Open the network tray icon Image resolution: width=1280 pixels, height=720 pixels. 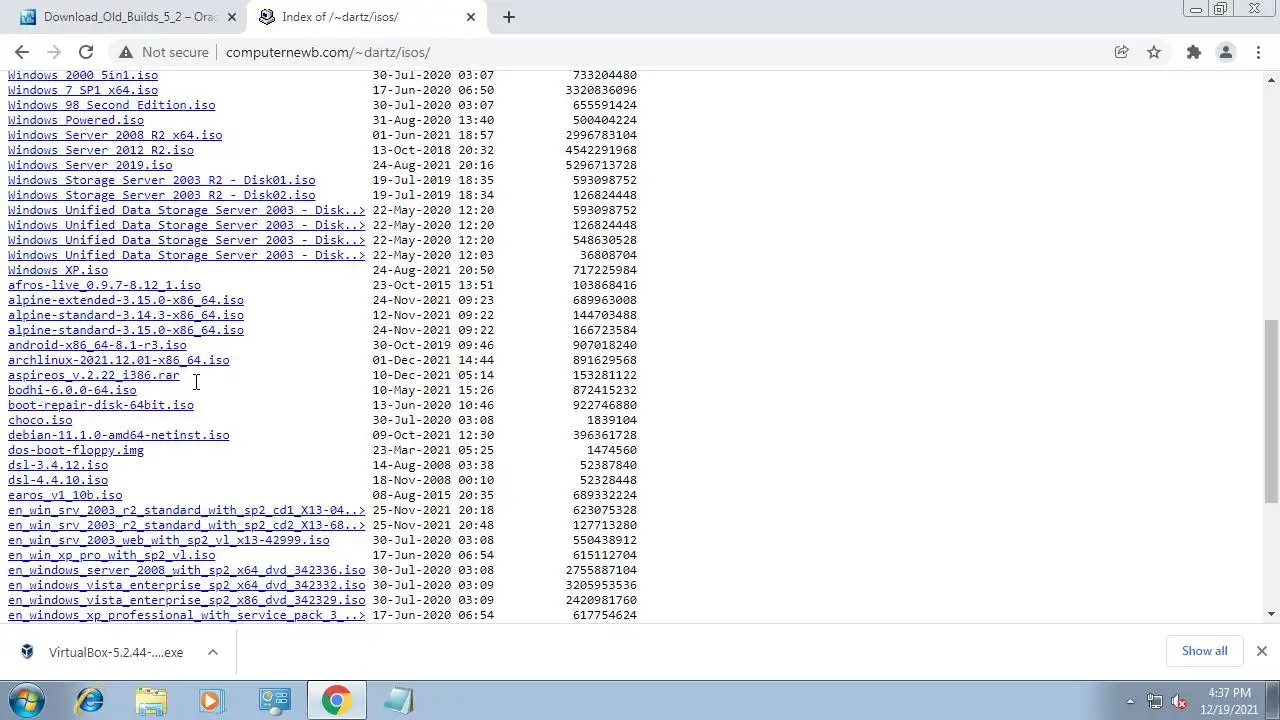tap(1155, 701)
